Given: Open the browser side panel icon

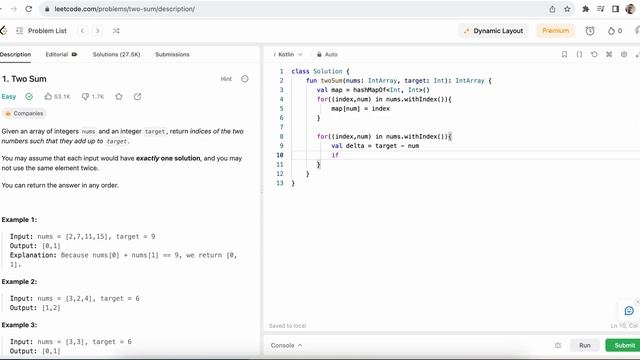Looking at the screenshot, I should click(x=615, y=9).
